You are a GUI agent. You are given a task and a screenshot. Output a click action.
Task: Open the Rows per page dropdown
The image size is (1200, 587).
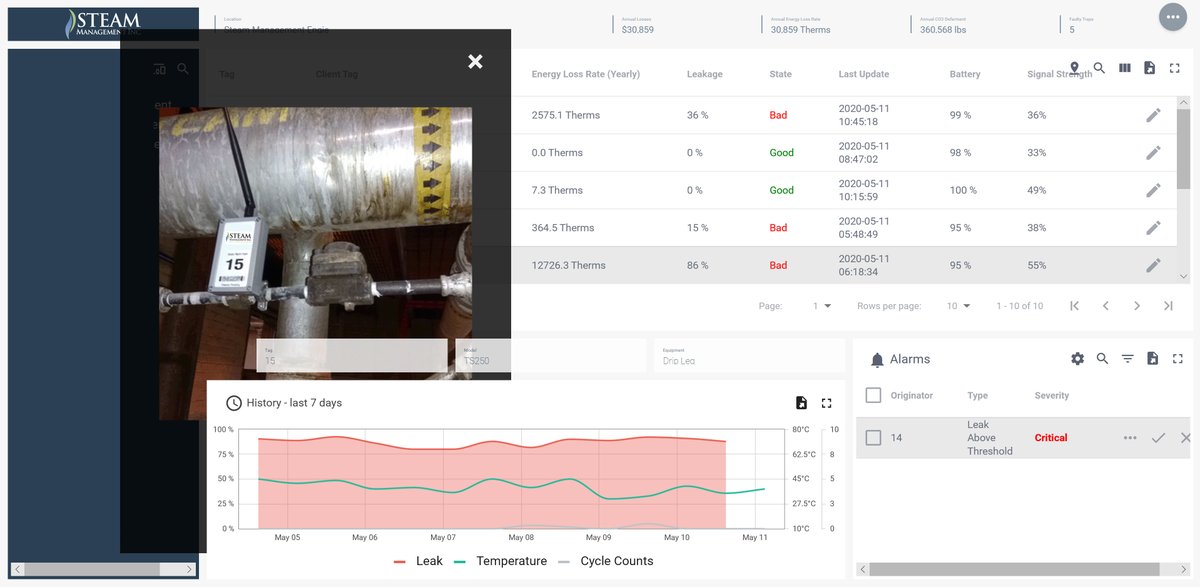tap(957, 306)
